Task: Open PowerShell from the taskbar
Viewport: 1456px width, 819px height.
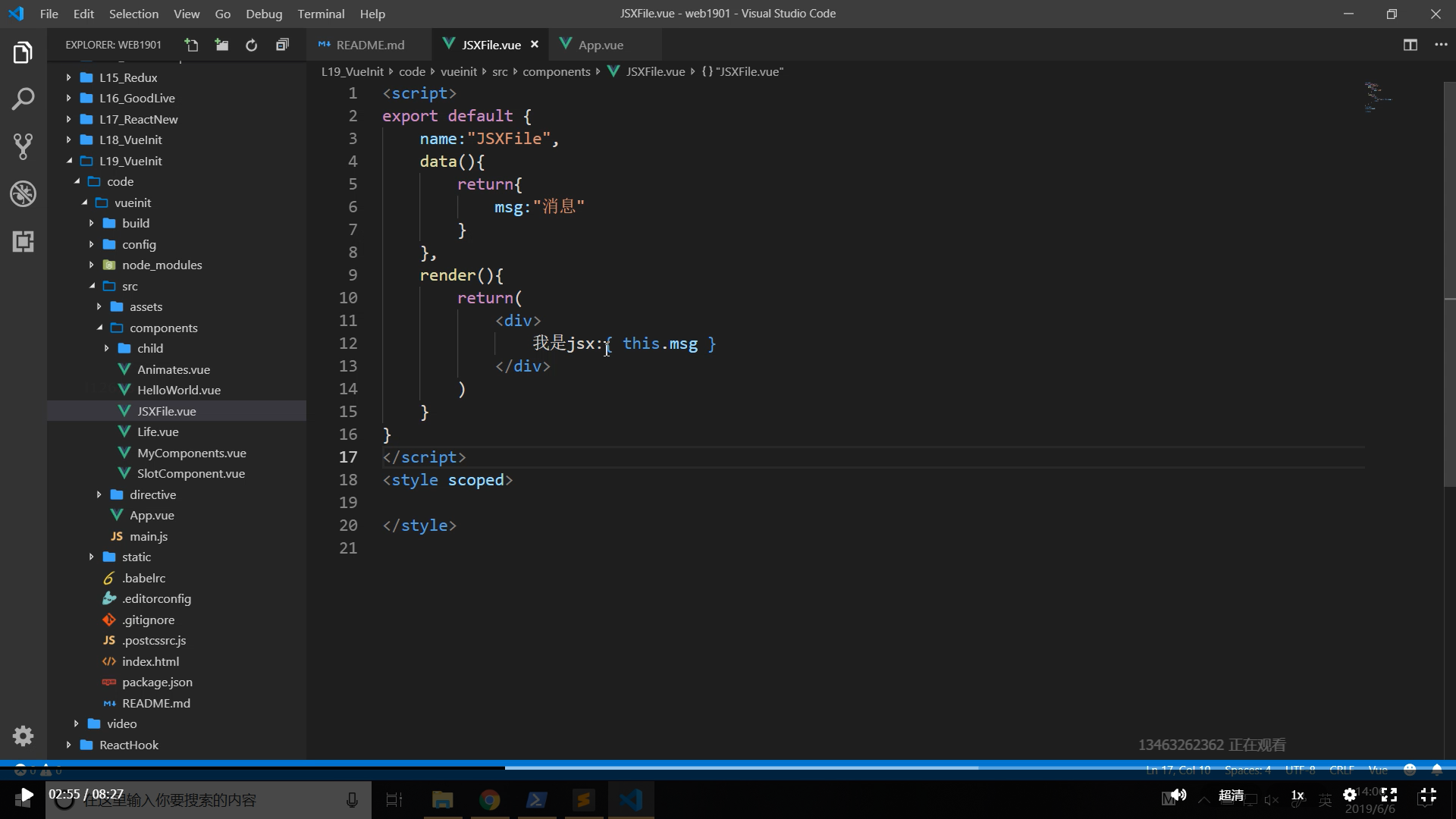Action: (537, 800)
